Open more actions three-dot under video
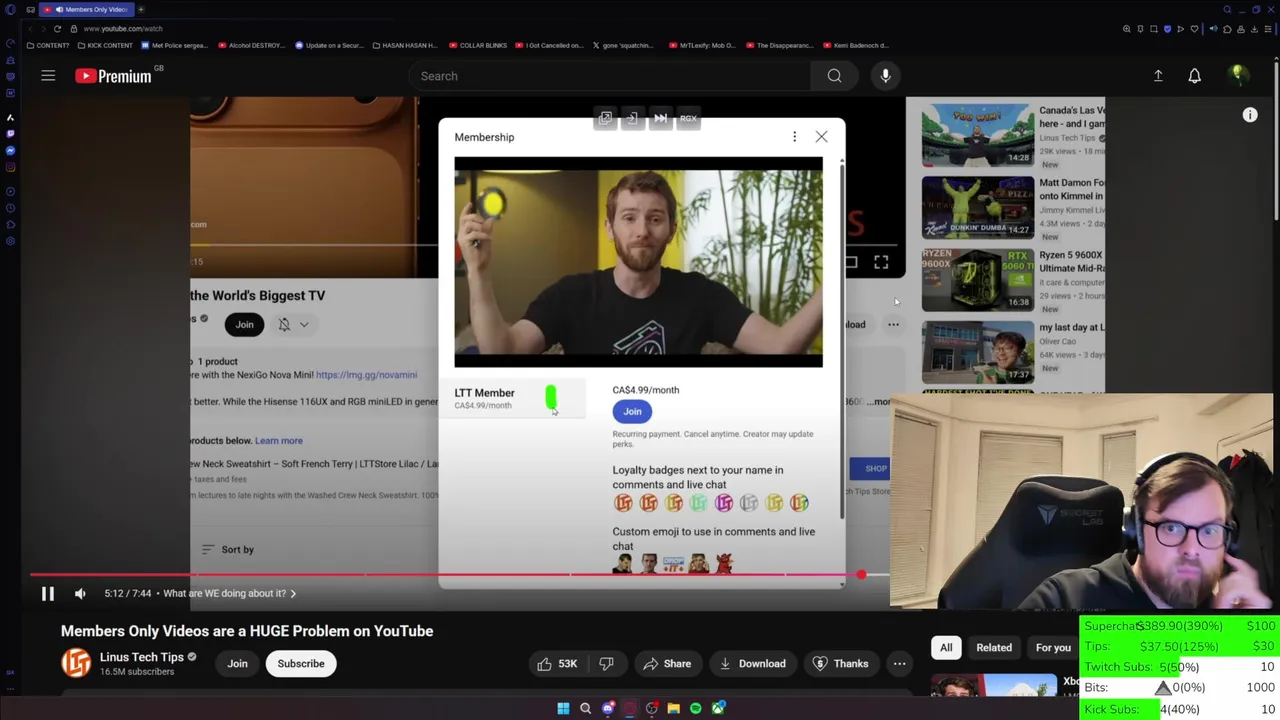 click(899, 664)
